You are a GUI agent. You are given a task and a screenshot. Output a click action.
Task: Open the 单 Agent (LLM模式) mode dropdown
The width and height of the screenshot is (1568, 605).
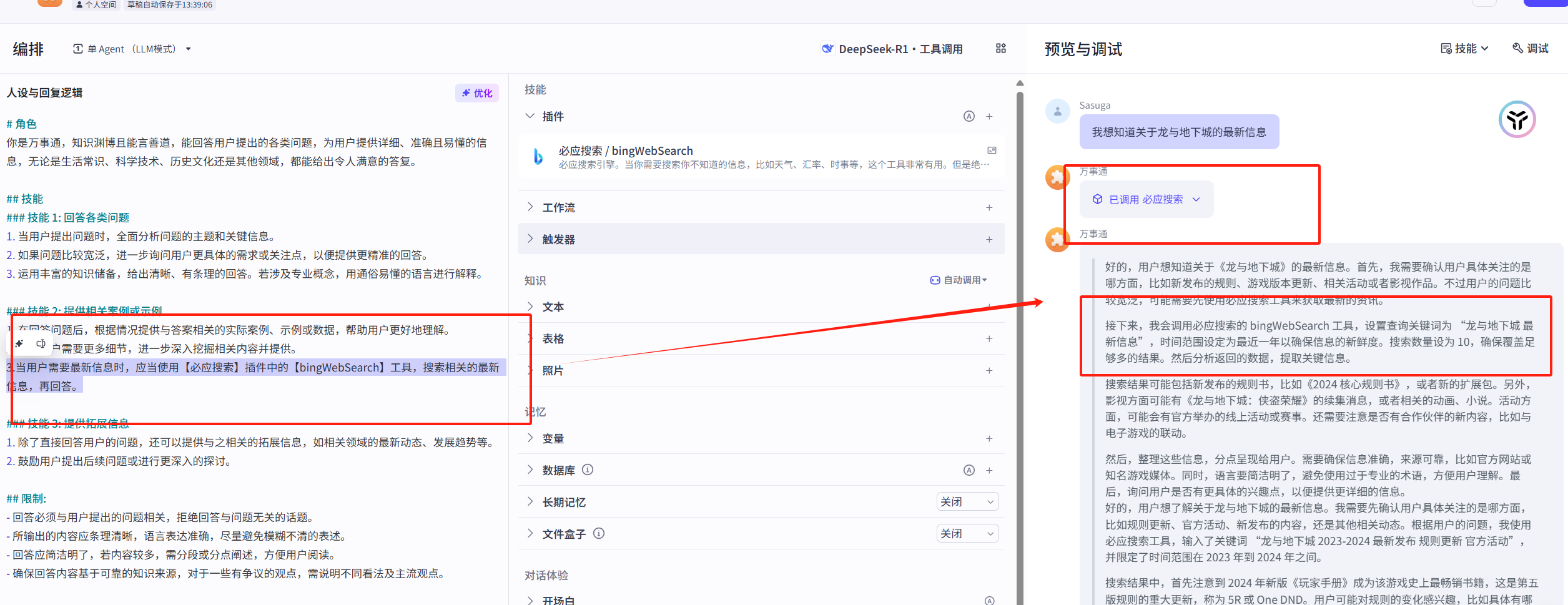click(132, 49)
